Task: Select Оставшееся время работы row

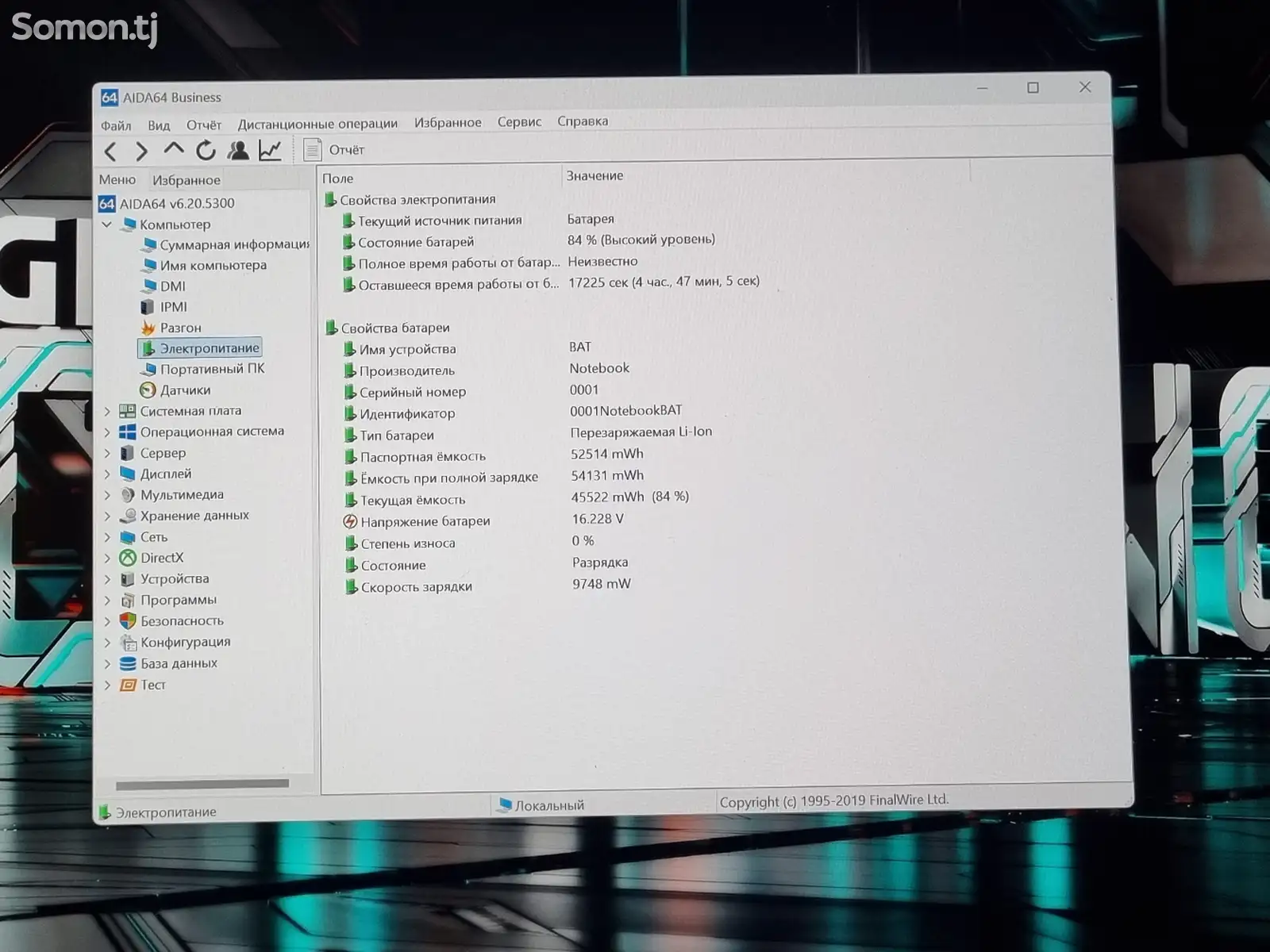Action: [551, 283]
